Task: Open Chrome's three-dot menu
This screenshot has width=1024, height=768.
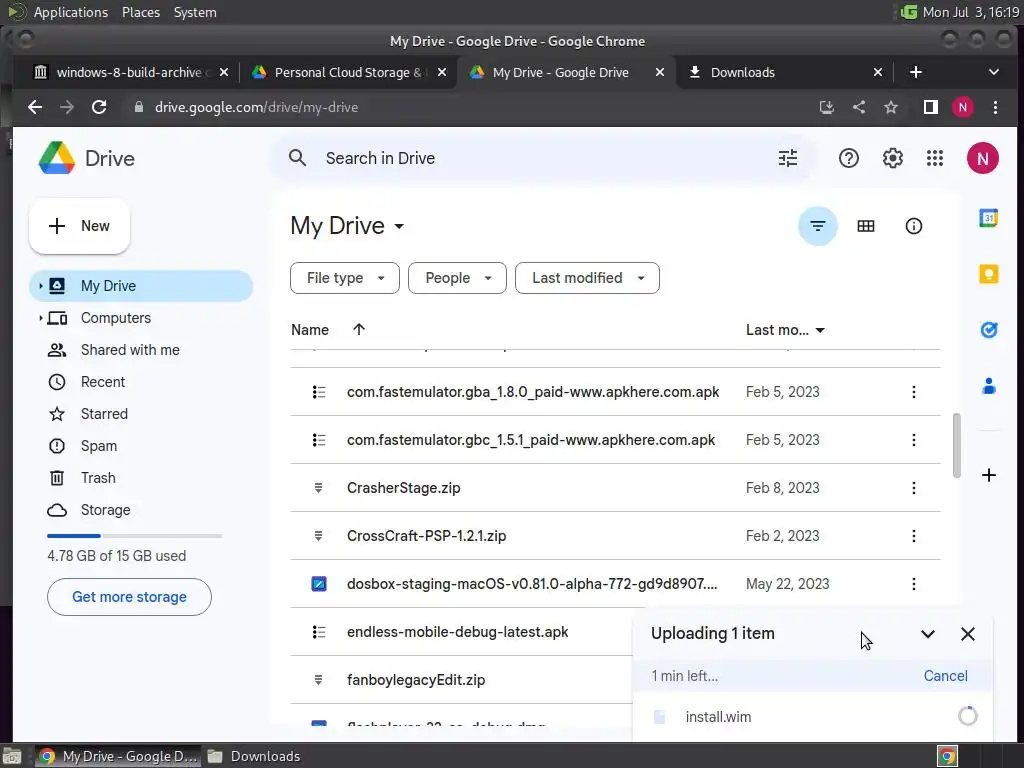Action: click(x=995, y=107)
